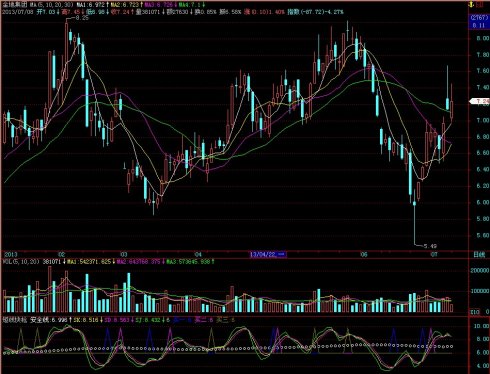Click the 2013/07/08 date text
Image resolution: width=490 pixels, height=374 pixels.
(x=18, y=12)
